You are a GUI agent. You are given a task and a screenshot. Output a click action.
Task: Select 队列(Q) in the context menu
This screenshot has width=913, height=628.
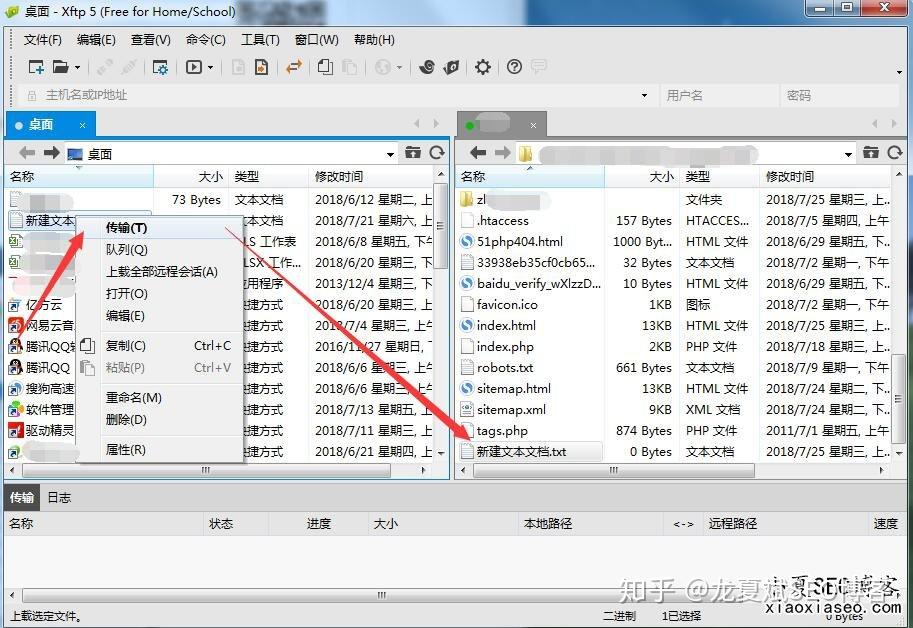click(x=160, y=250)
